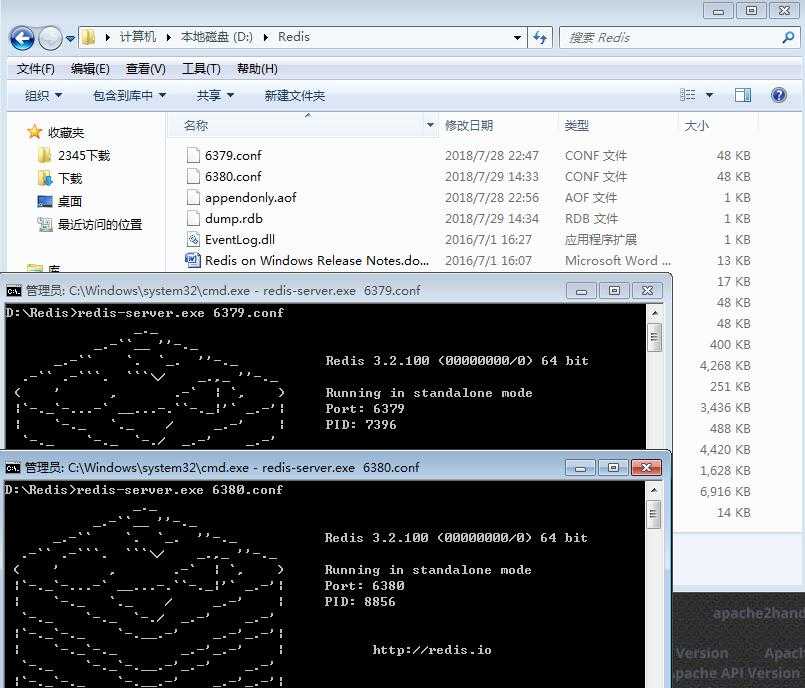Refresh the folder with the refresh icon
Image resolution: width=805 pixels, height=688 pixels.
tap(540, 37)
